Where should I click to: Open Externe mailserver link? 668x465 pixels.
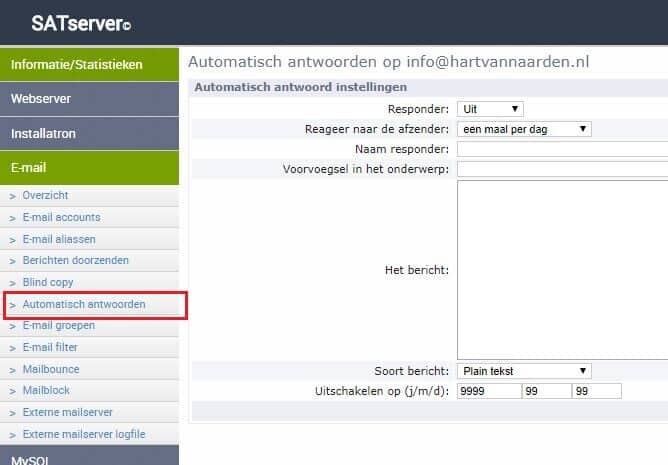pyautogui.click(x=67, y=413)
